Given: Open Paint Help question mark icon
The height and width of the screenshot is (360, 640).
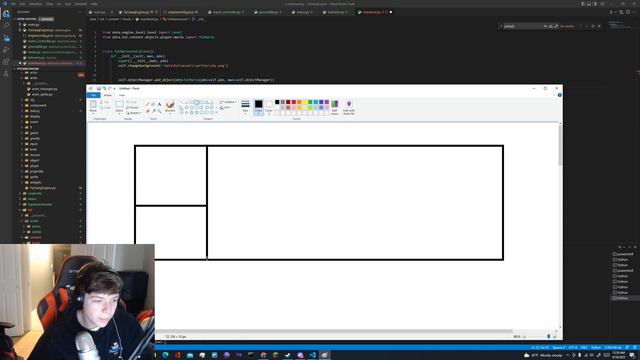Looking at the screenshot, I should 560,95.
